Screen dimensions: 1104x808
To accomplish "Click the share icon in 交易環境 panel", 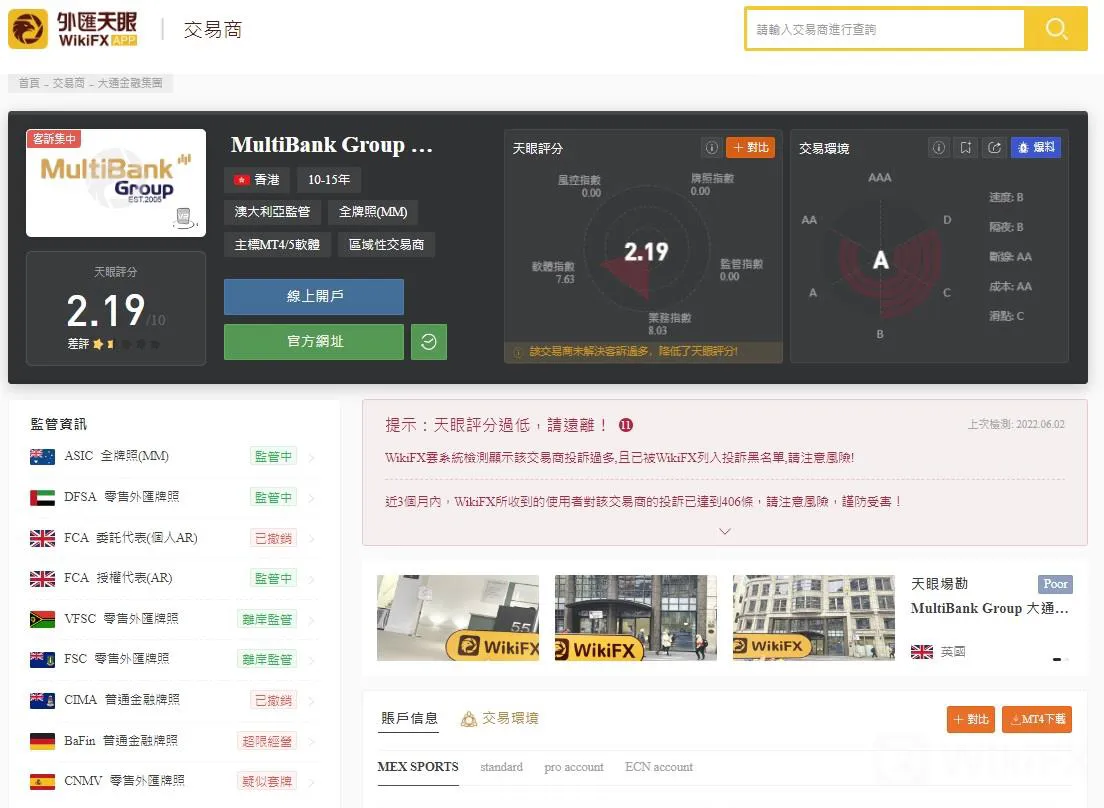I will point(994,147).
